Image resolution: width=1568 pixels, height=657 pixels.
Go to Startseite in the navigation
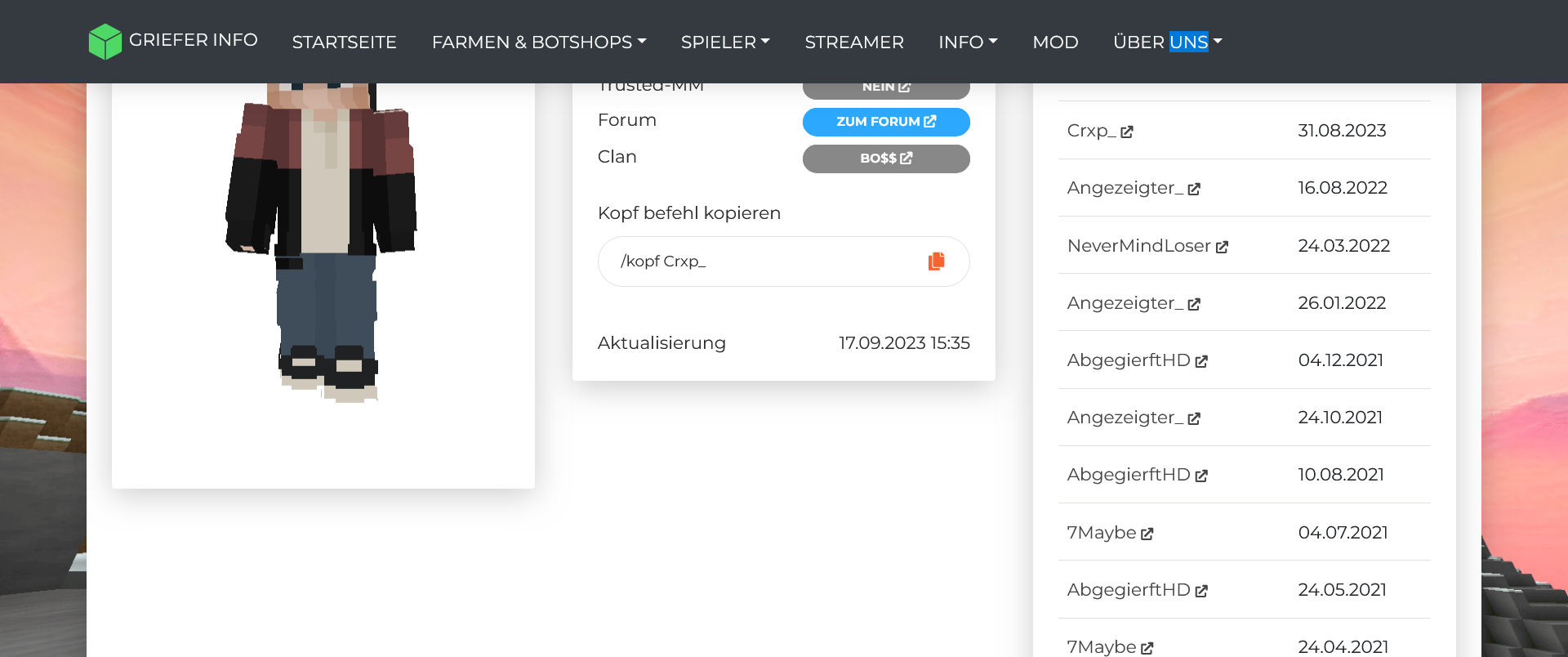coord(344,42)
